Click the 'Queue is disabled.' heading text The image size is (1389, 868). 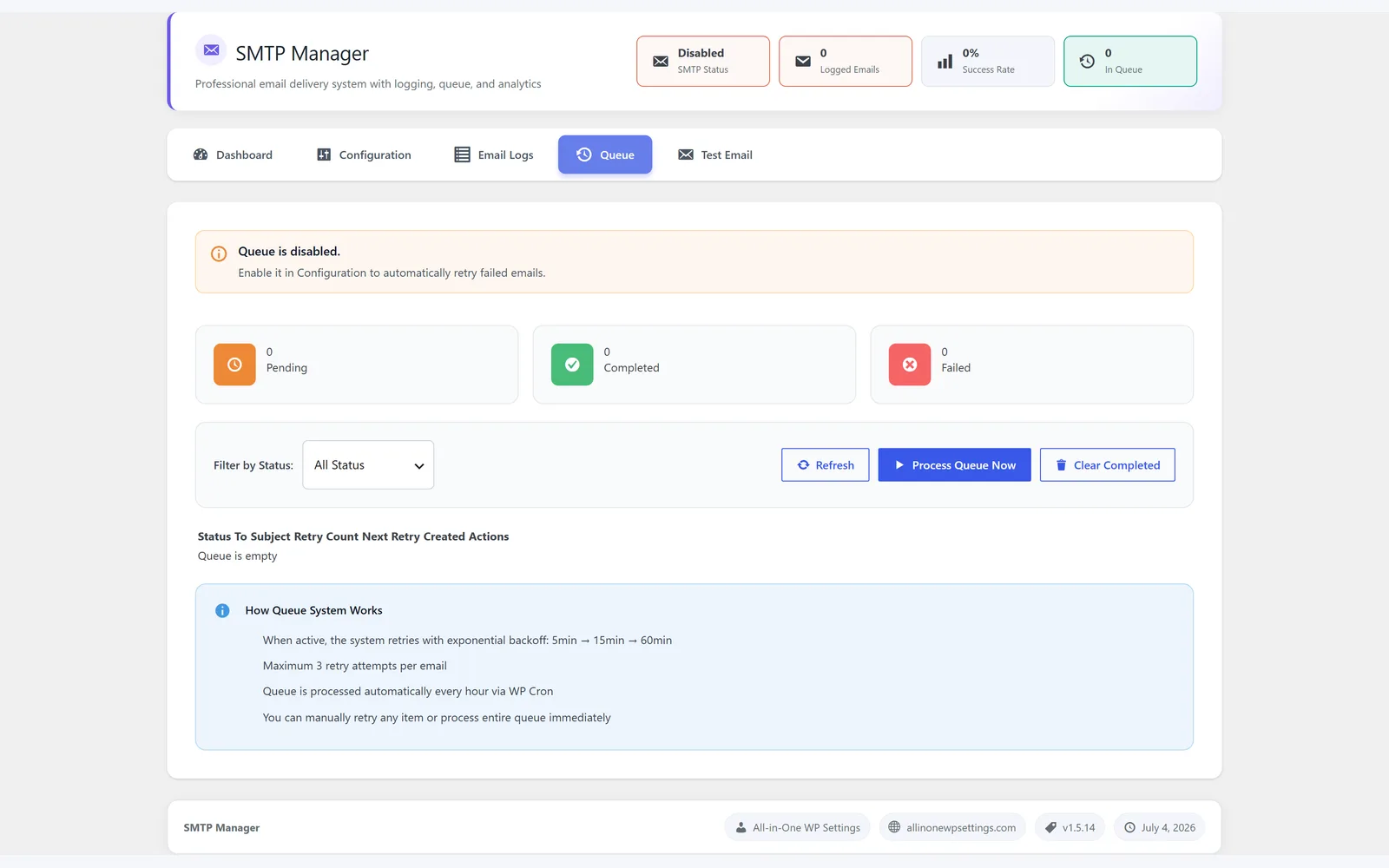tap(289, 252)
